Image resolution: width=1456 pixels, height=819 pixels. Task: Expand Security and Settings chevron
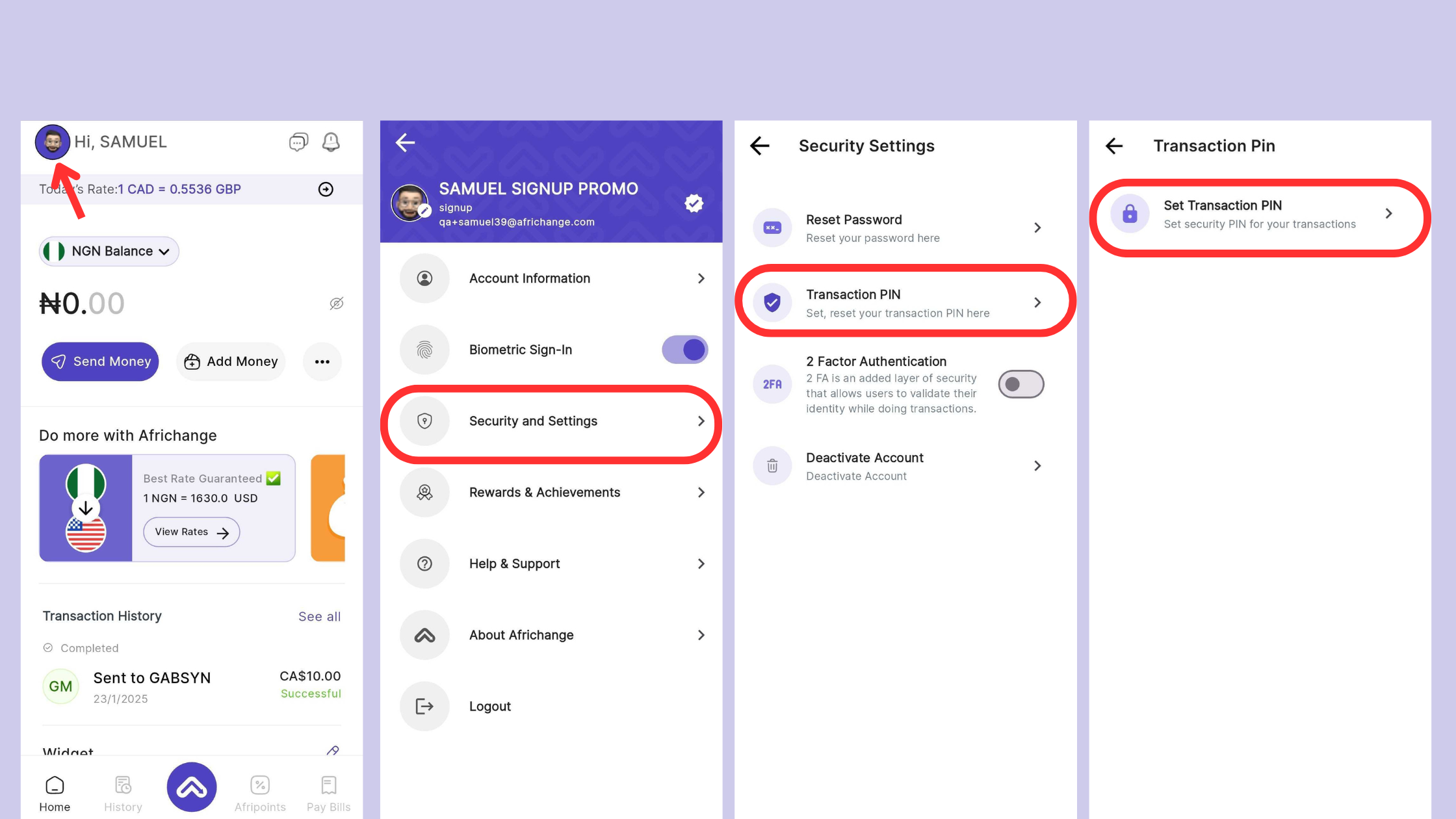click(701, 421)
